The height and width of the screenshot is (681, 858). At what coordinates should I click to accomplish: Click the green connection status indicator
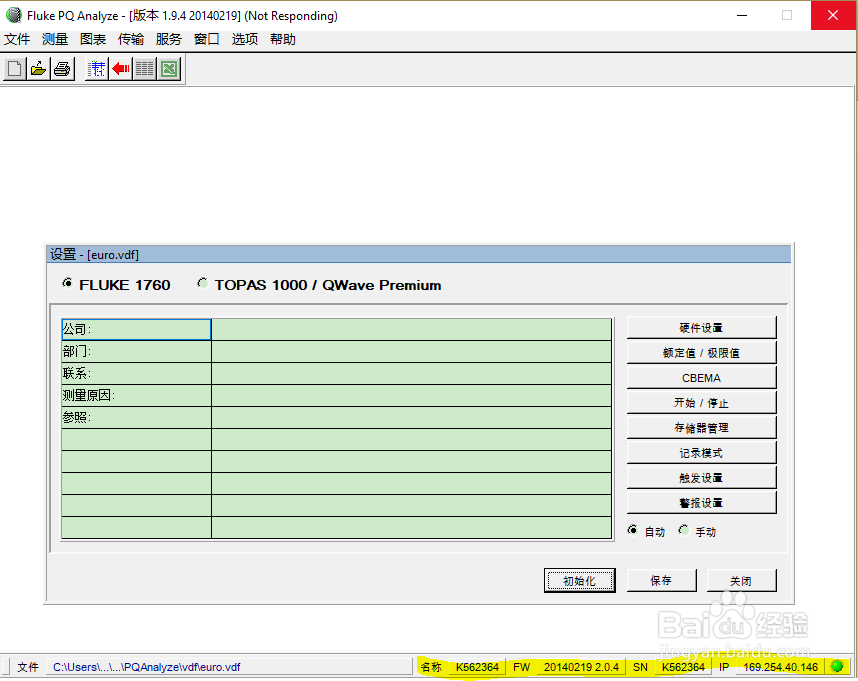tap(837, 666)
